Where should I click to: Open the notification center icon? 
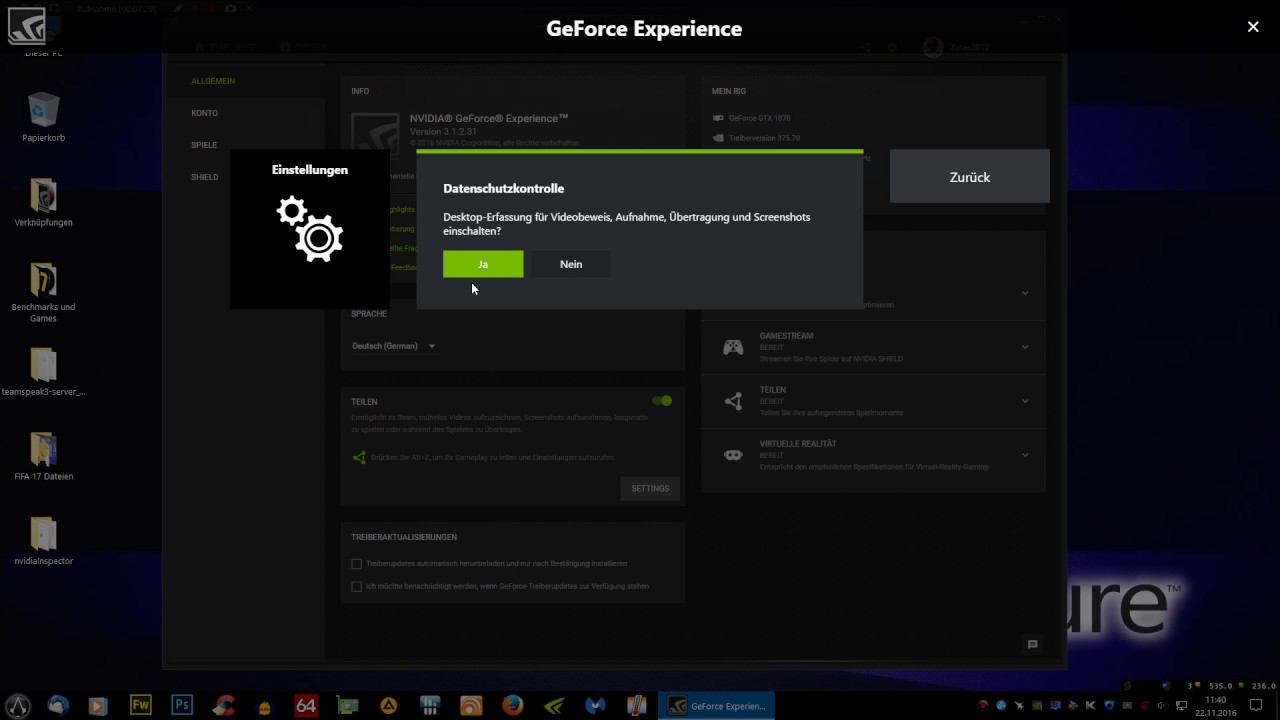(x=1257, y=705)
